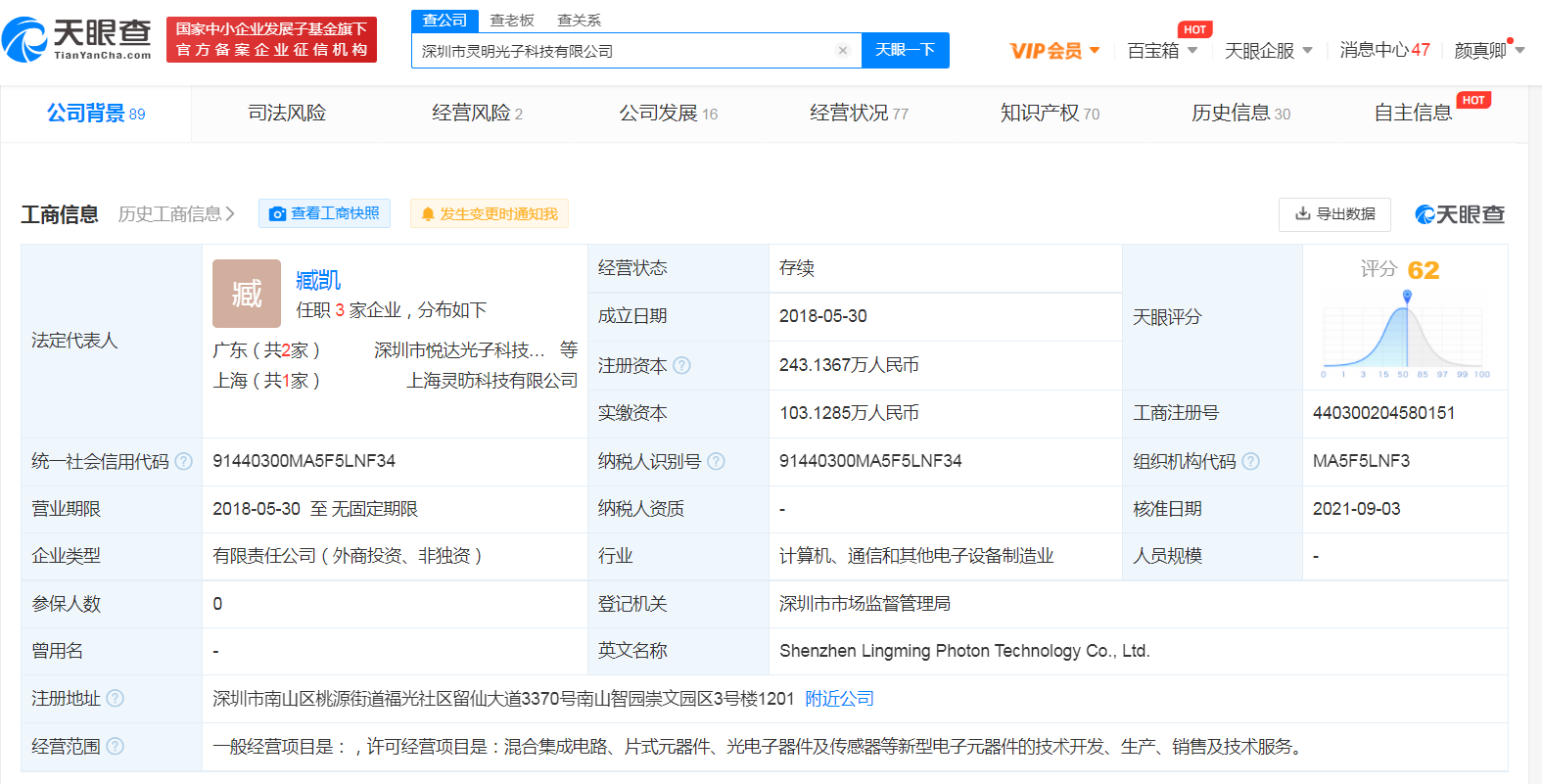Click the approval date 2021-09-03

[x=1357, y=509]
